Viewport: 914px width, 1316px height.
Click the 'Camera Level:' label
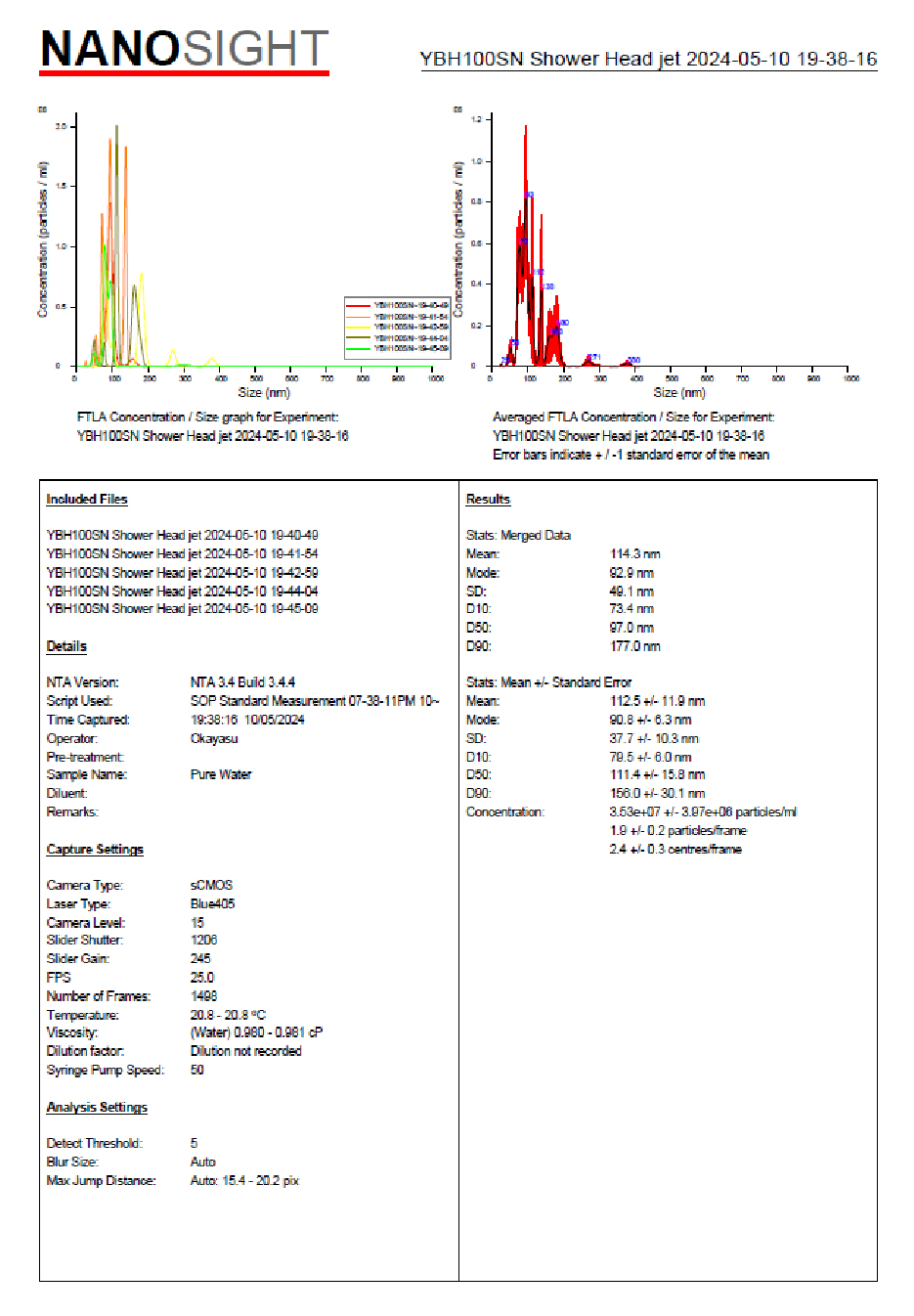click(x=86, y=923)
